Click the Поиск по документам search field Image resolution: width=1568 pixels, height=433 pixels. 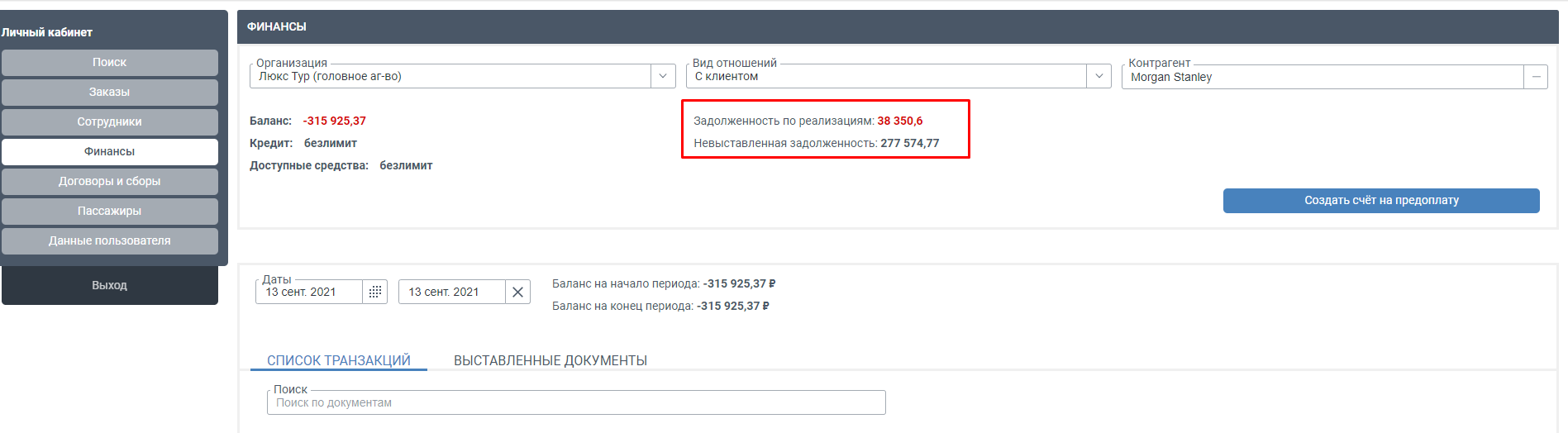575,402
